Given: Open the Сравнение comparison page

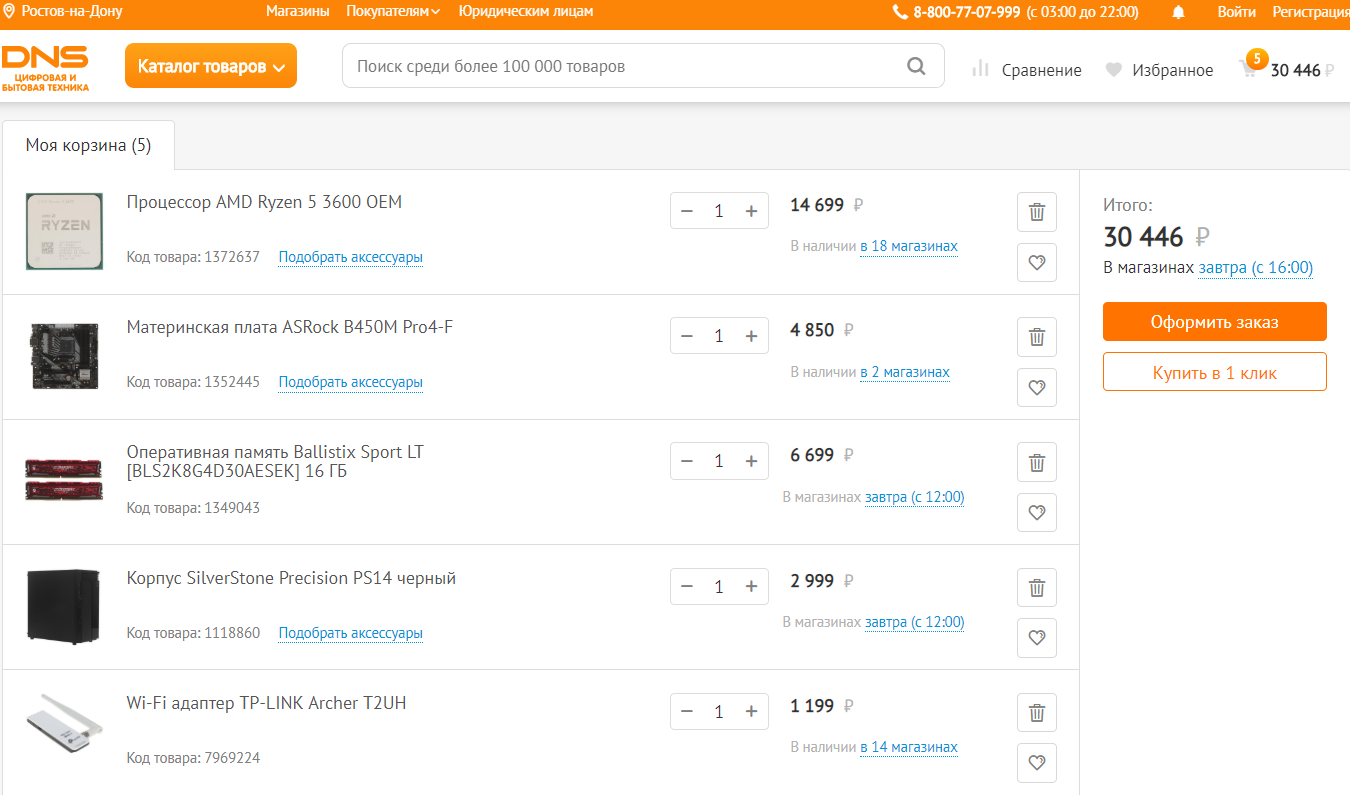Looking at the screenshot, I should pyautogui.click(x=1027, y=70).
